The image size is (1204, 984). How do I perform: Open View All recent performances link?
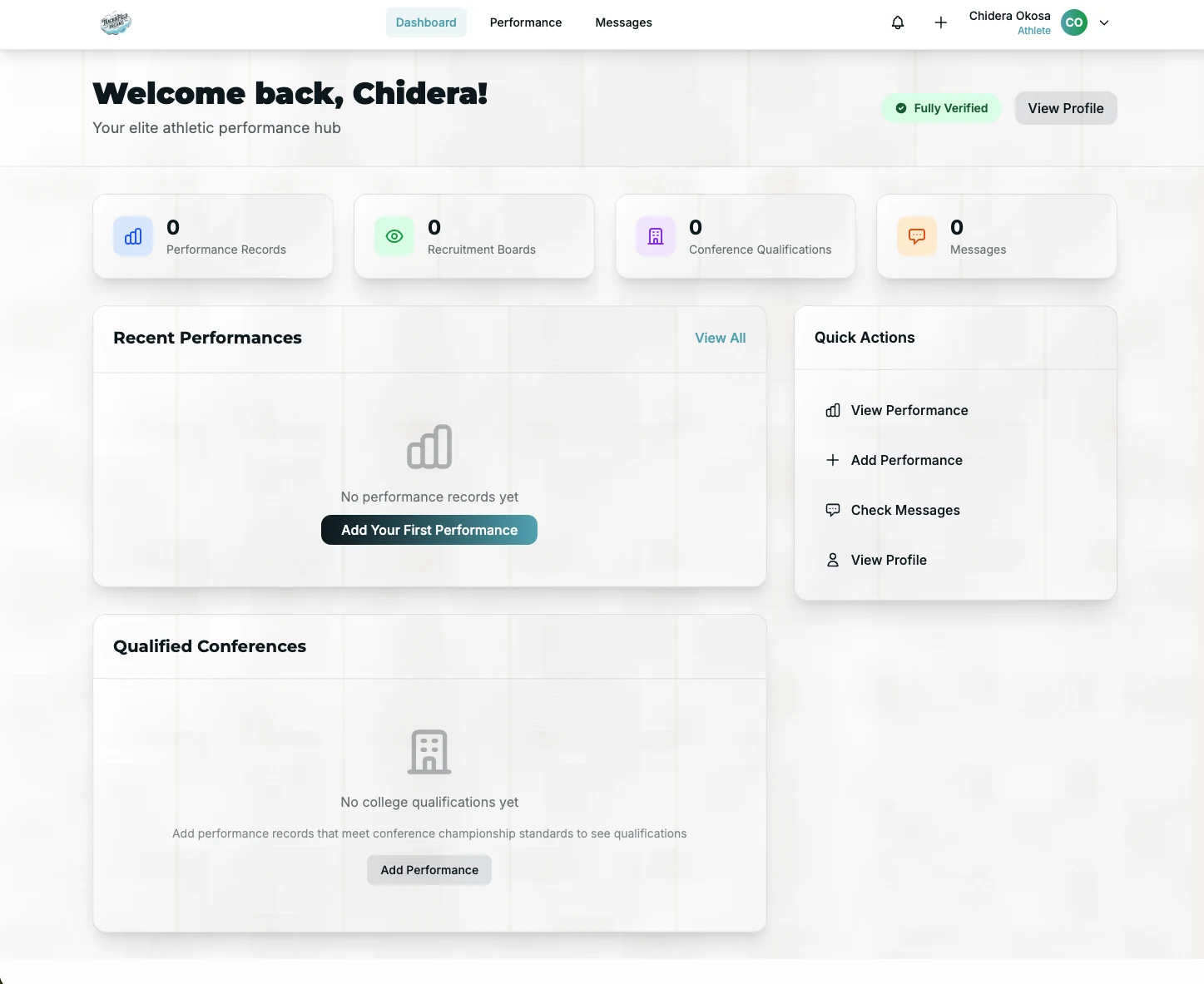pos(721,338)
